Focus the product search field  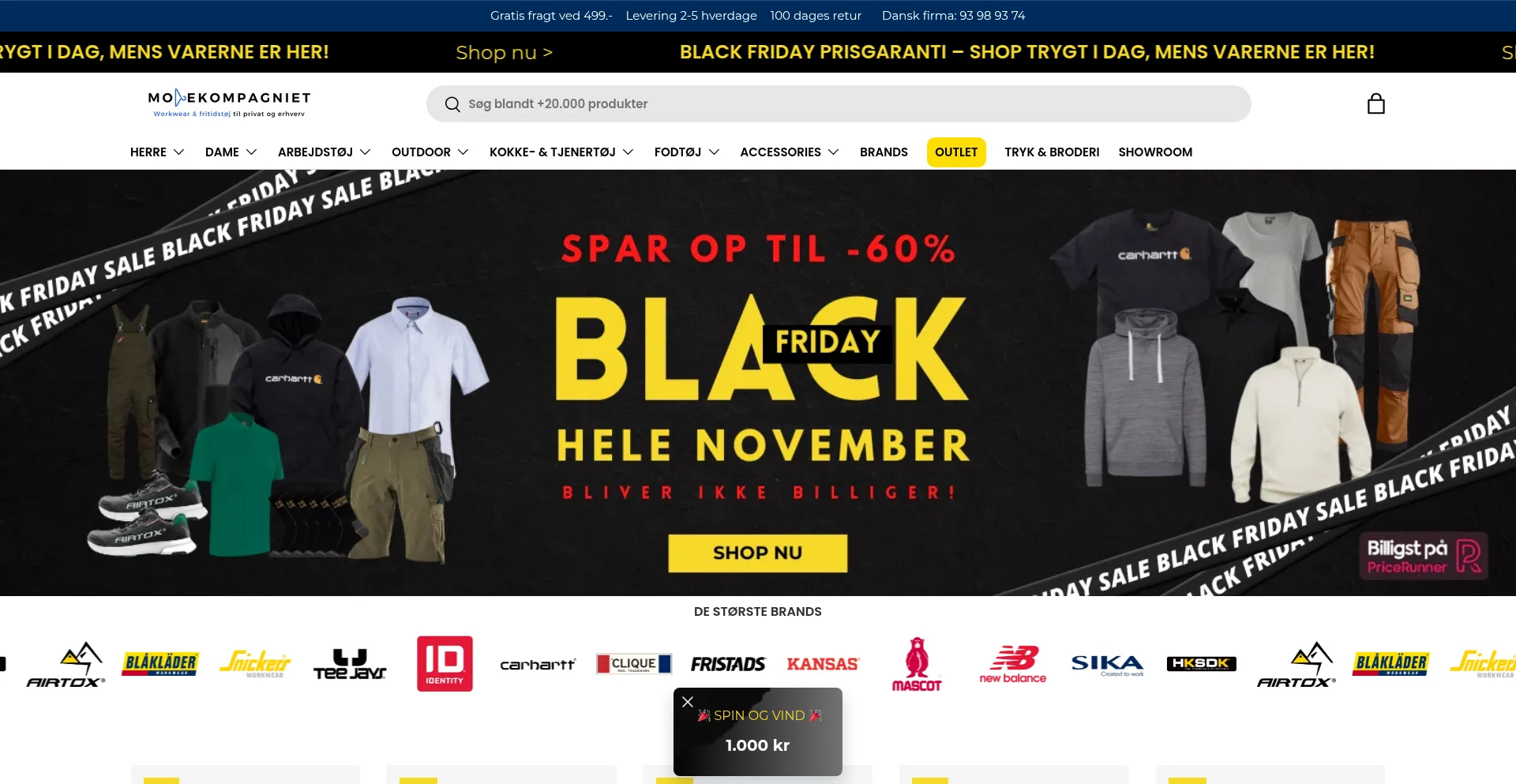(x=839, y=103)
